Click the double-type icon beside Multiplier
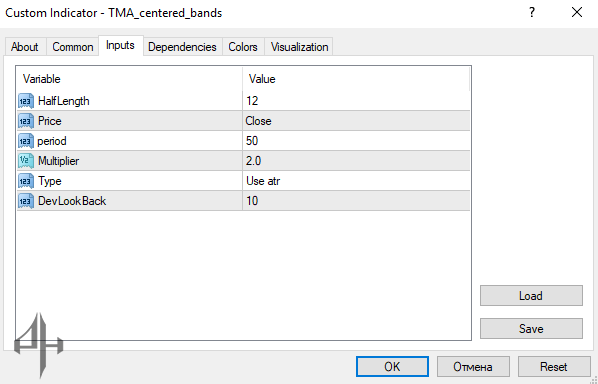The width and height of the screenshot is (598, 384). click(26, 161)
